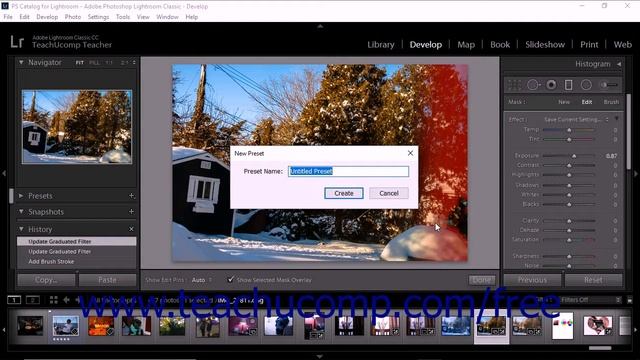Screen dimensions: 640x360
Task: Switch to the Library module
Action: (381, 44)
